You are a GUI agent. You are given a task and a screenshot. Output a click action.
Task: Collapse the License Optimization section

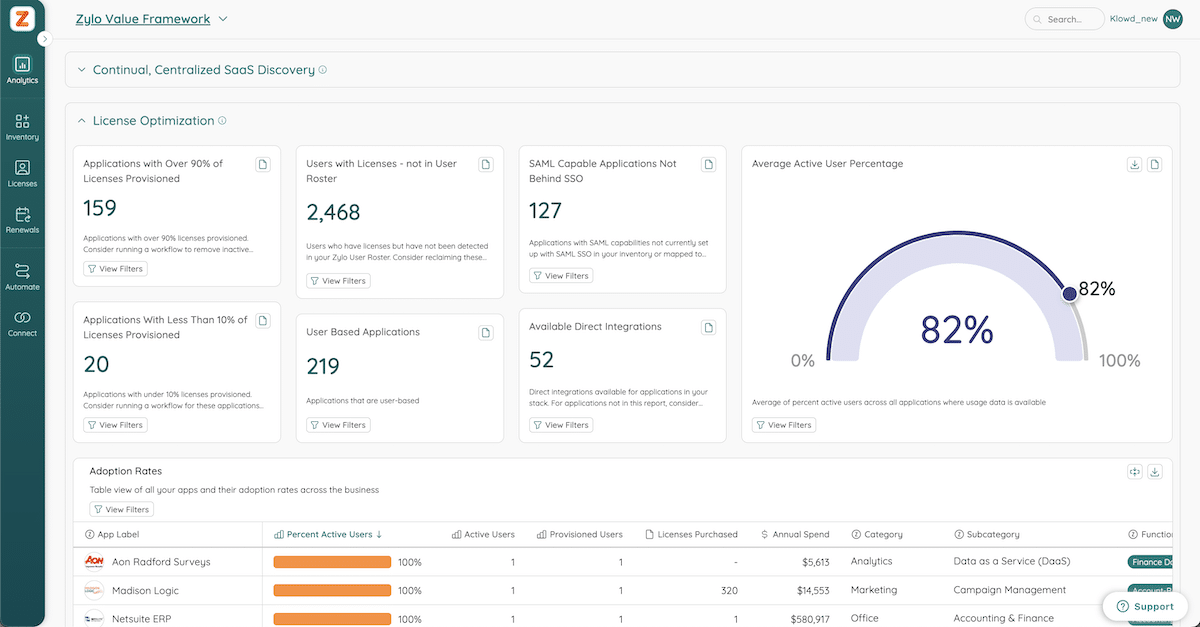(81, 119)
